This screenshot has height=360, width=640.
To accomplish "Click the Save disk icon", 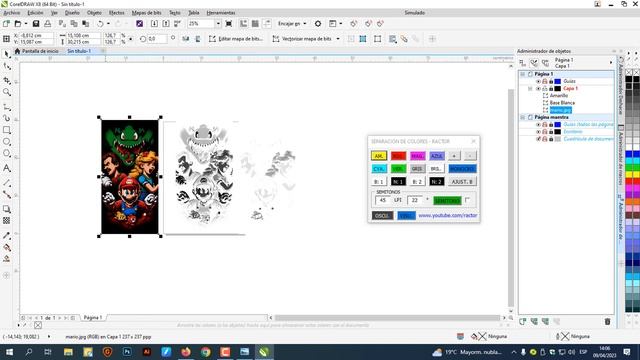I will tap(36, 24).
